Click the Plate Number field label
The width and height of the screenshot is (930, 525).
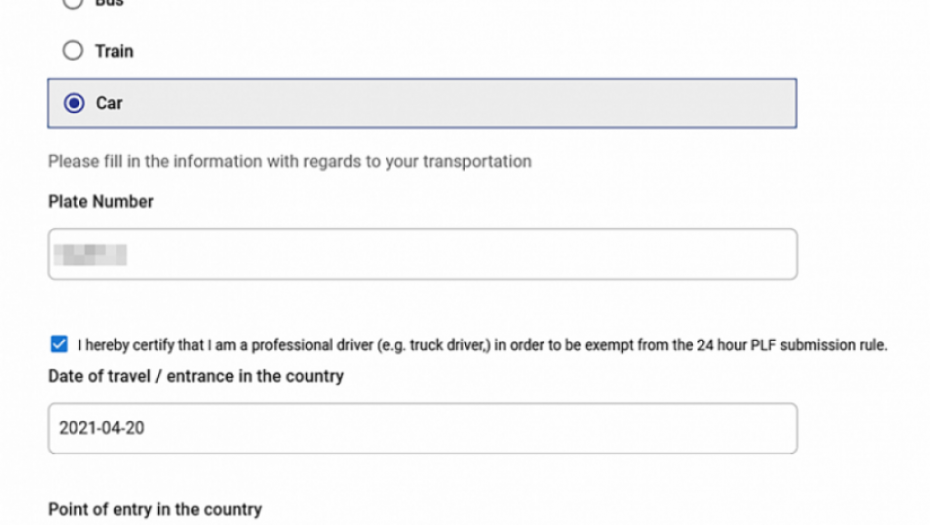click(101, 202)
